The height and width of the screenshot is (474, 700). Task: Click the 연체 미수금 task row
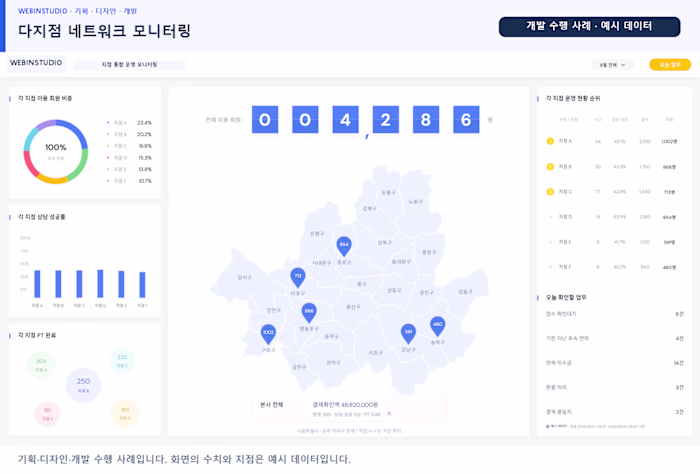[x=614, y=363]
